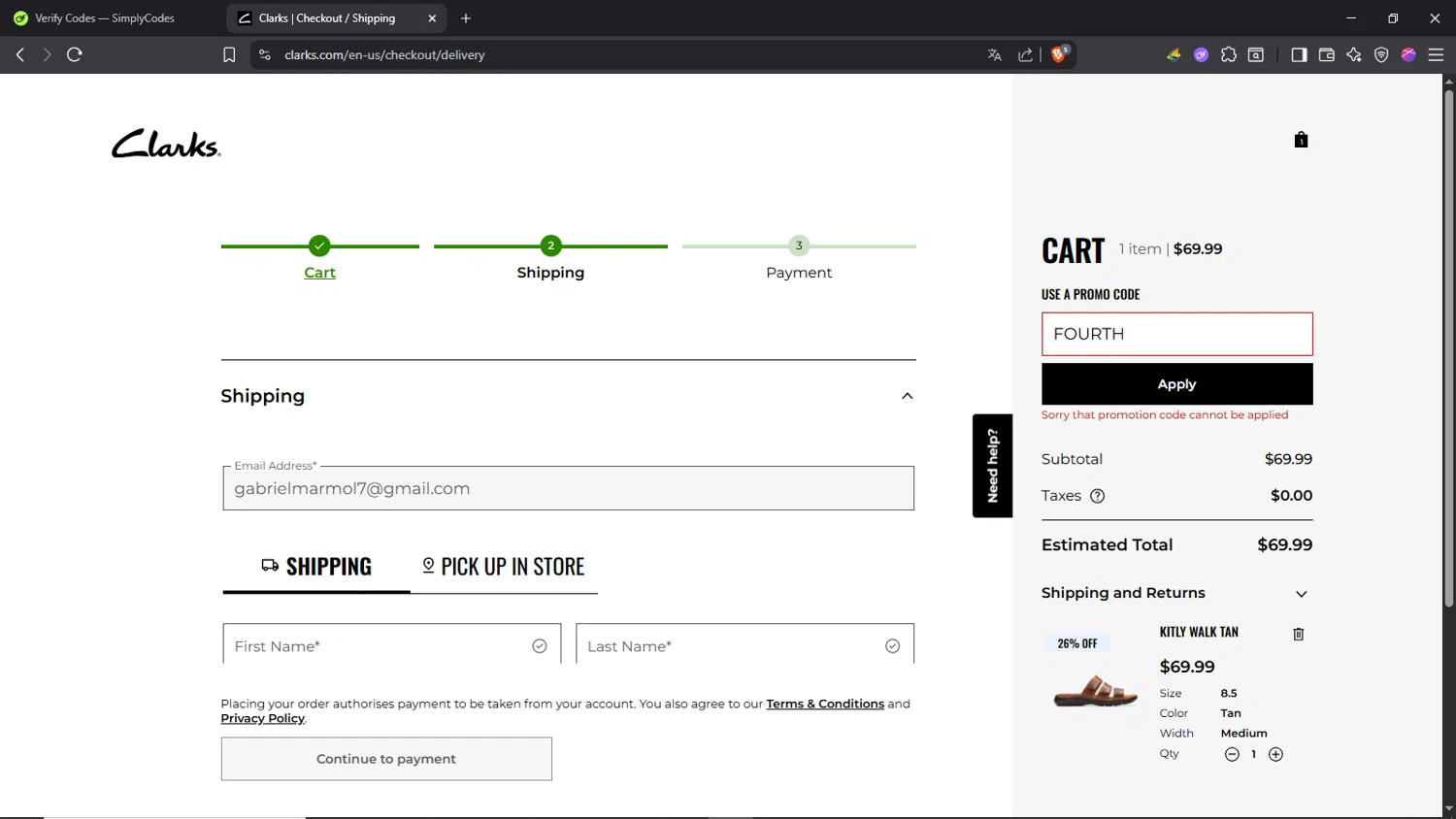
Task: Click the KITLY WALK TAN product name
Action: (1199, 632)
